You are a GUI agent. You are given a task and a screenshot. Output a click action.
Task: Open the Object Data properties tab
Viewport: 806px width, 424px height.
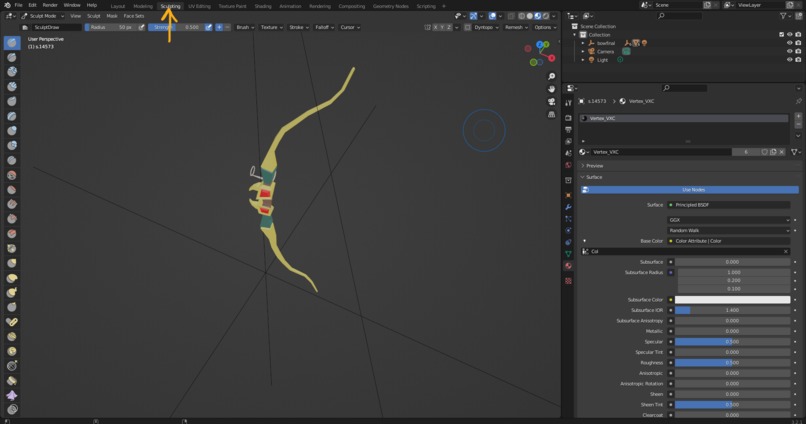tap(568, 254)
